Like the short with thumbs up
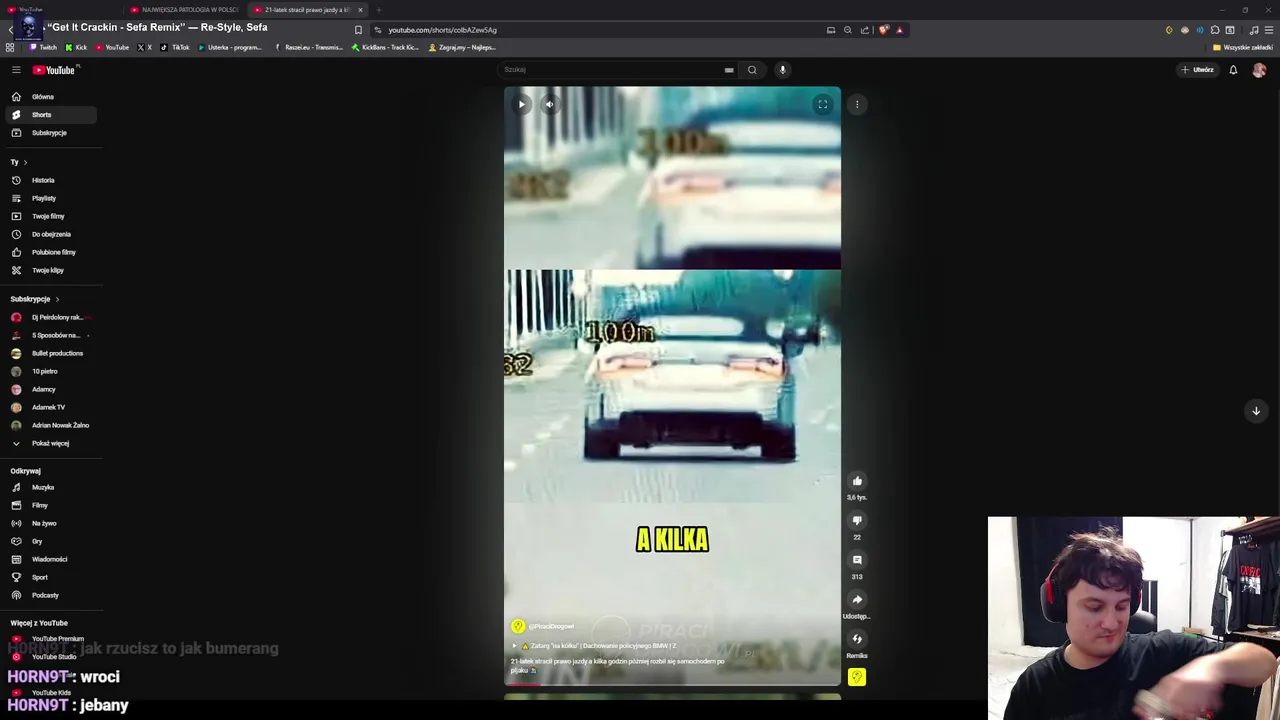Image resolution: width=1280 pixels, height=720 pixels. (857, 481)
